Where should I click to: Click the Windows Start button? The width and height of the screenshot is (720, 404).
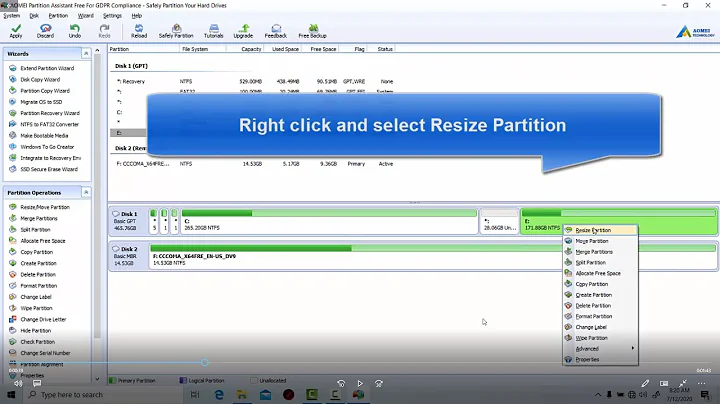point(11,395)
